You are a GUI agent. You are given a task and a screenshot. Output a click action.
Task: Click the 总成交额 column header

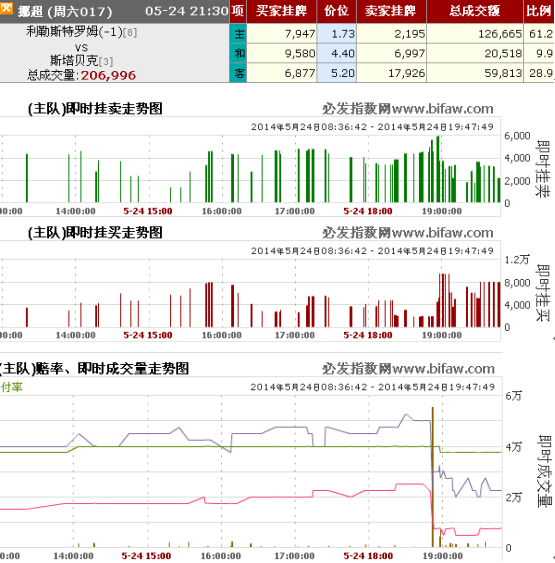(475, 11)
